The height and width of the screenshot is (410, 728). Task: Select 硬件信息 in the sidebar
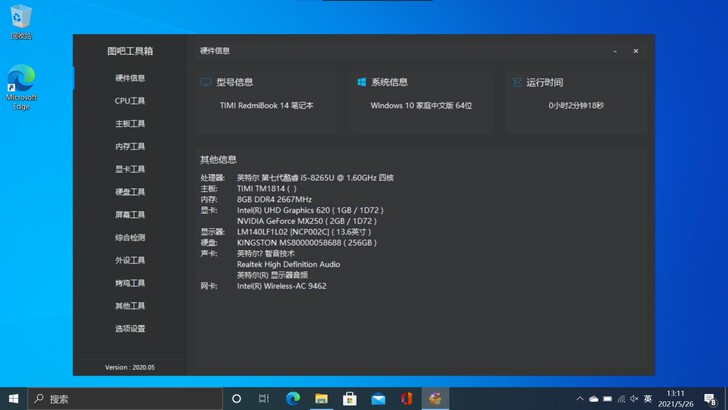pyautogui.click(x=130, y=78)
